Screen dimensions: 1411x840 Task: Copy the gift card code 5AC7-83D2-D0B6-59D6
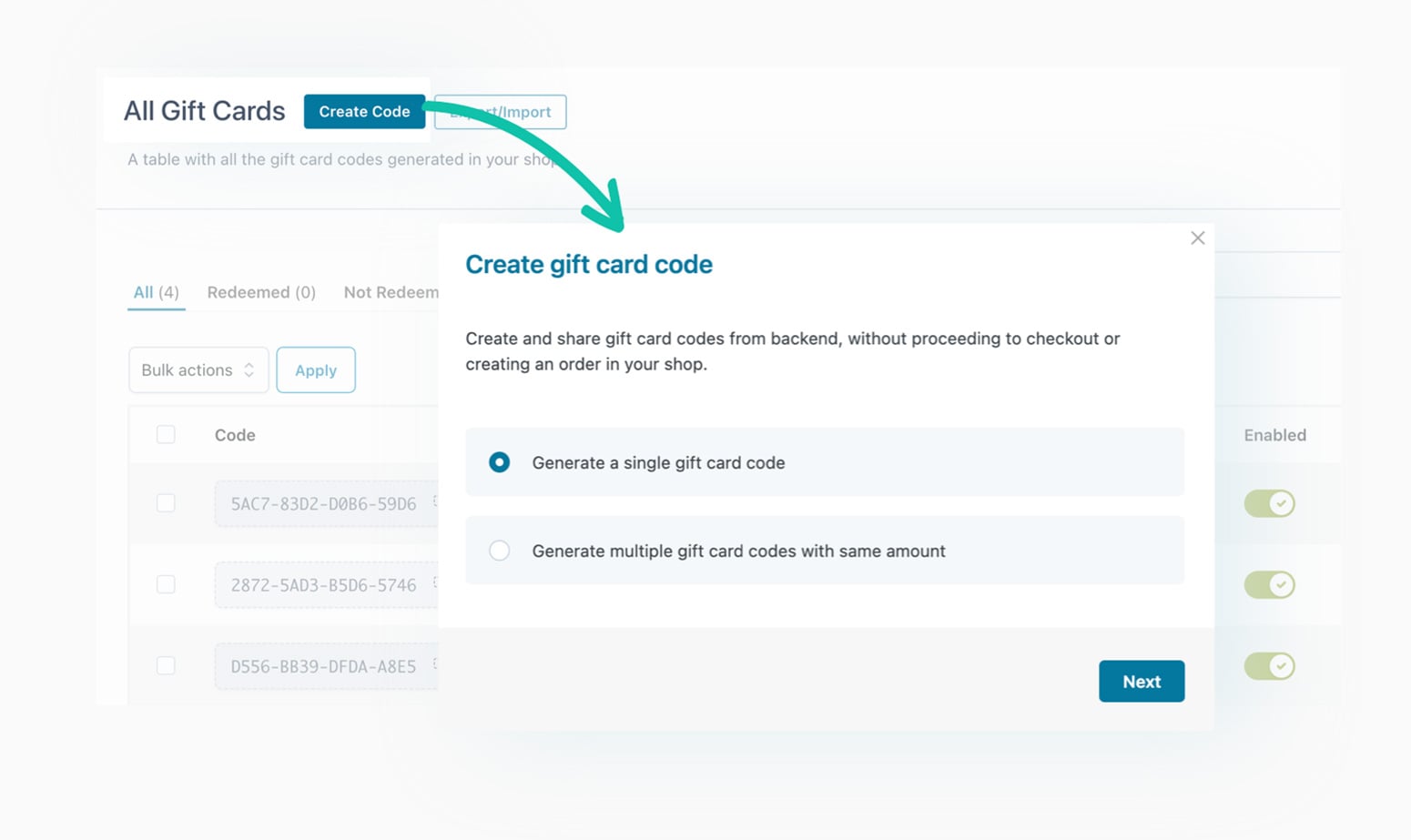(325, 503)
